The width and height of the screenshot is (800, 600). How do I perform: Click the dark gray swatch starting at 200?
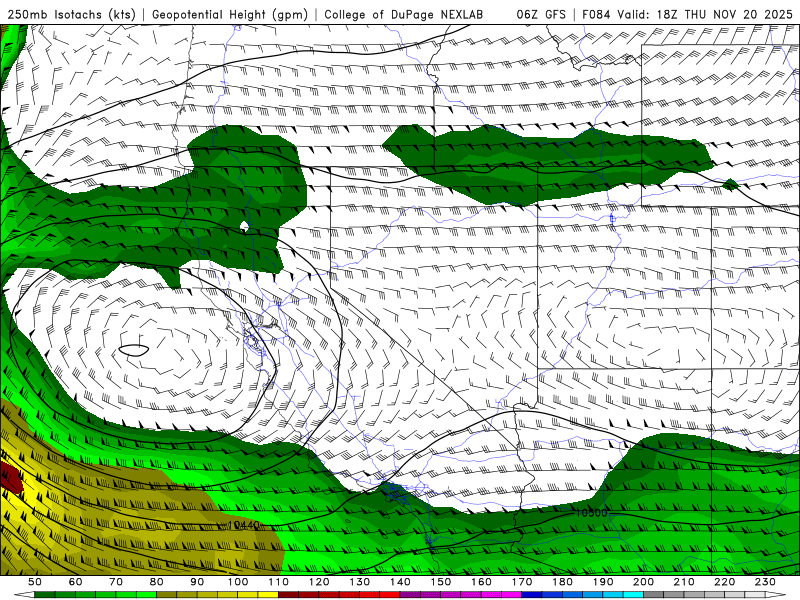pos(654,595)
